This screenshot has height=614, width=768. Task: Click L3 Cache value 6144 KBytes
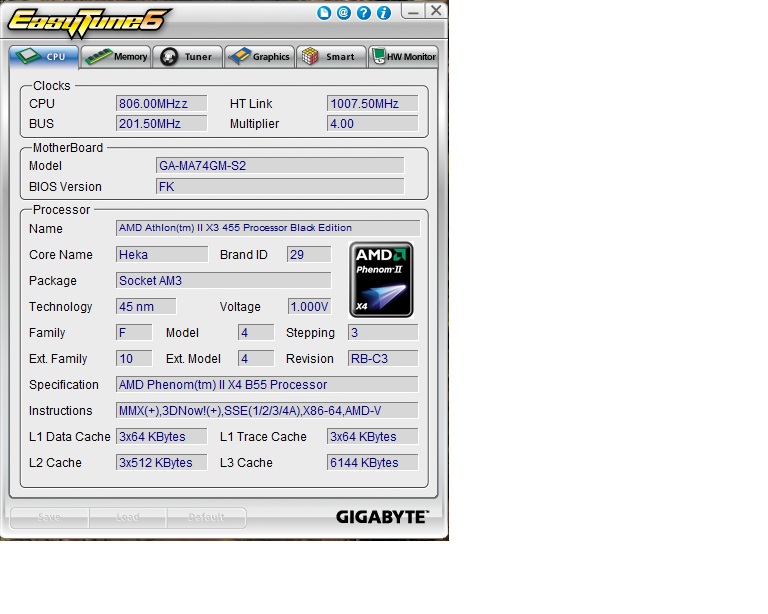point(373,462)
